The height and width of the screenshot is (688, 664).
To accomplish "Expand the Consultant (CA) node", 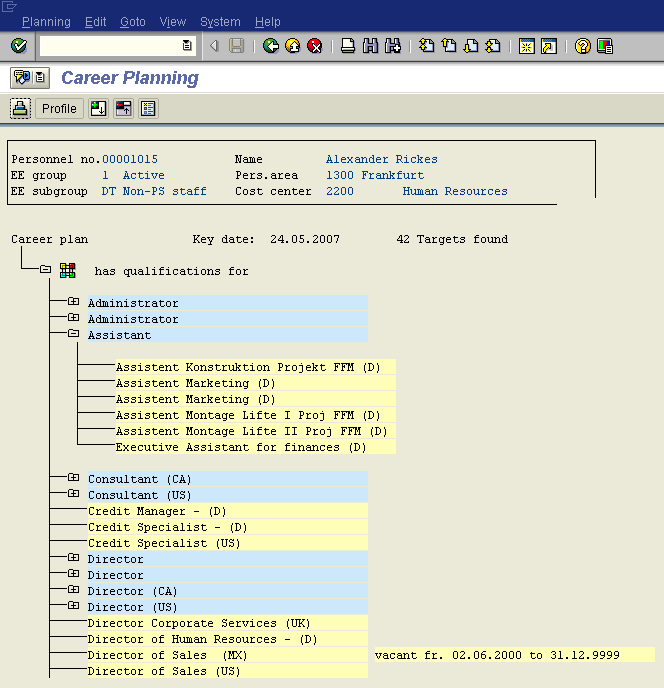I will coord(73,477).
